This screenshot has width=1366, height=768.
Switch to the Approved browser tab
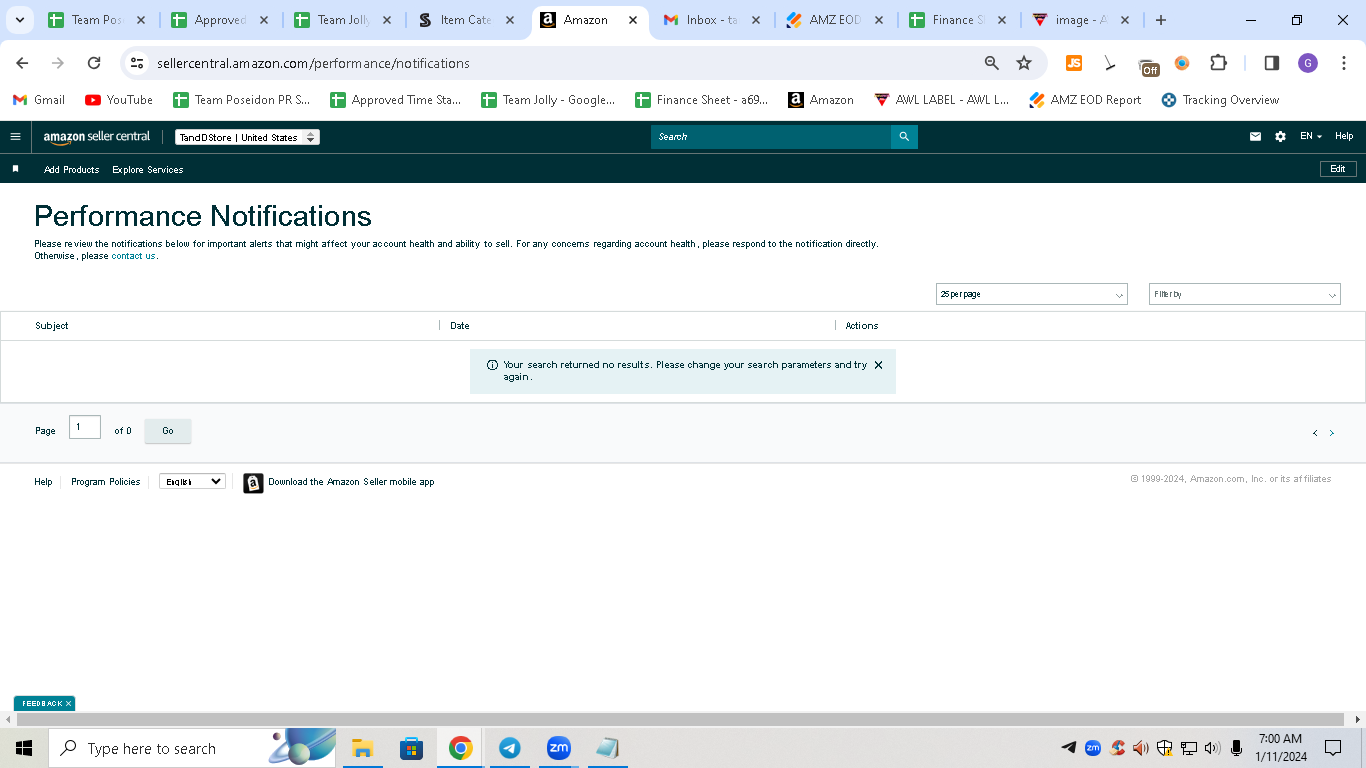tap(220, 20)
